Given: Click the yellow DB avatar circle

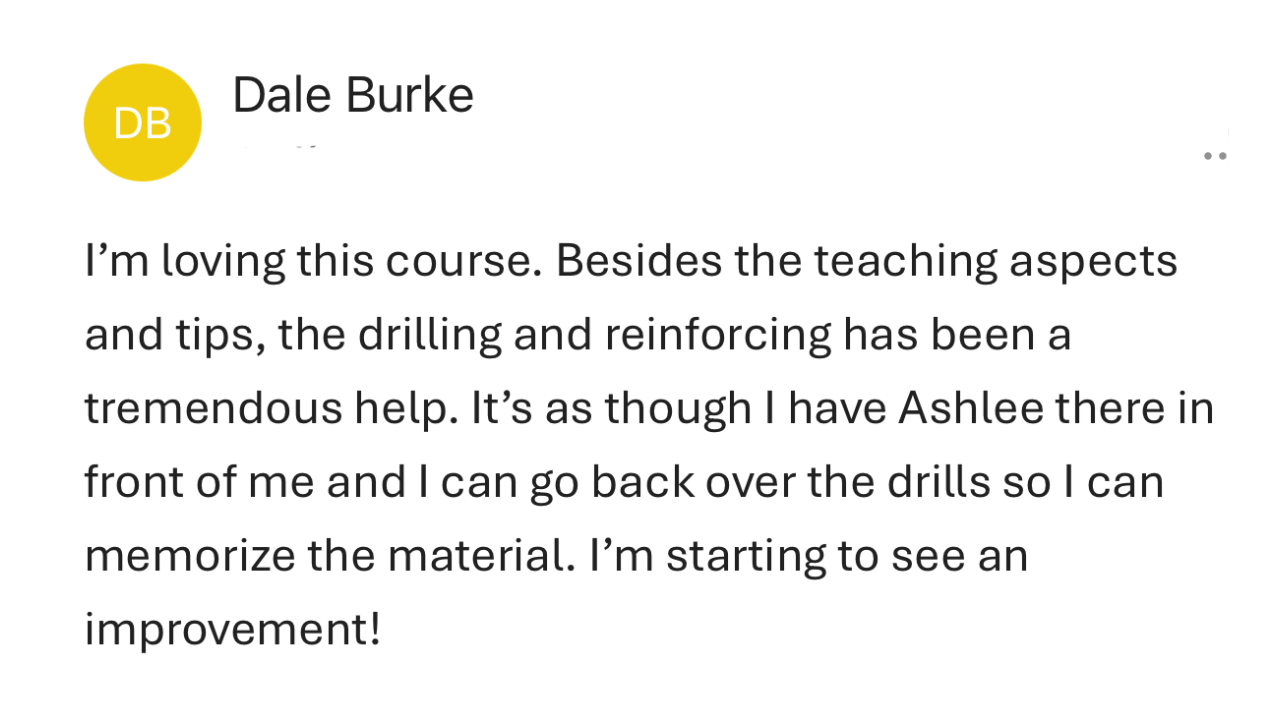Looking at the screenshot, I should (x=143, y=122).
